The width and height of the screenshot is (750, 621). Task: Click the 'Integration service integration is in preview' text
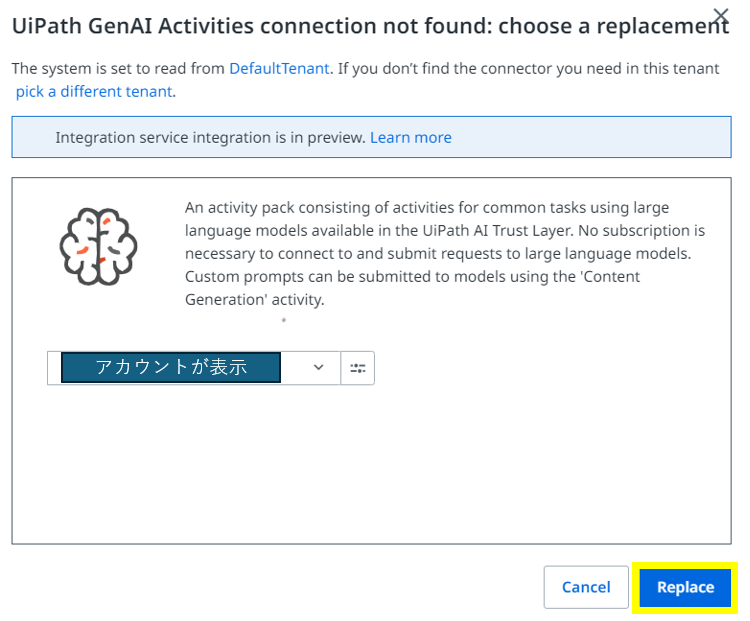(x=211, y=138)
